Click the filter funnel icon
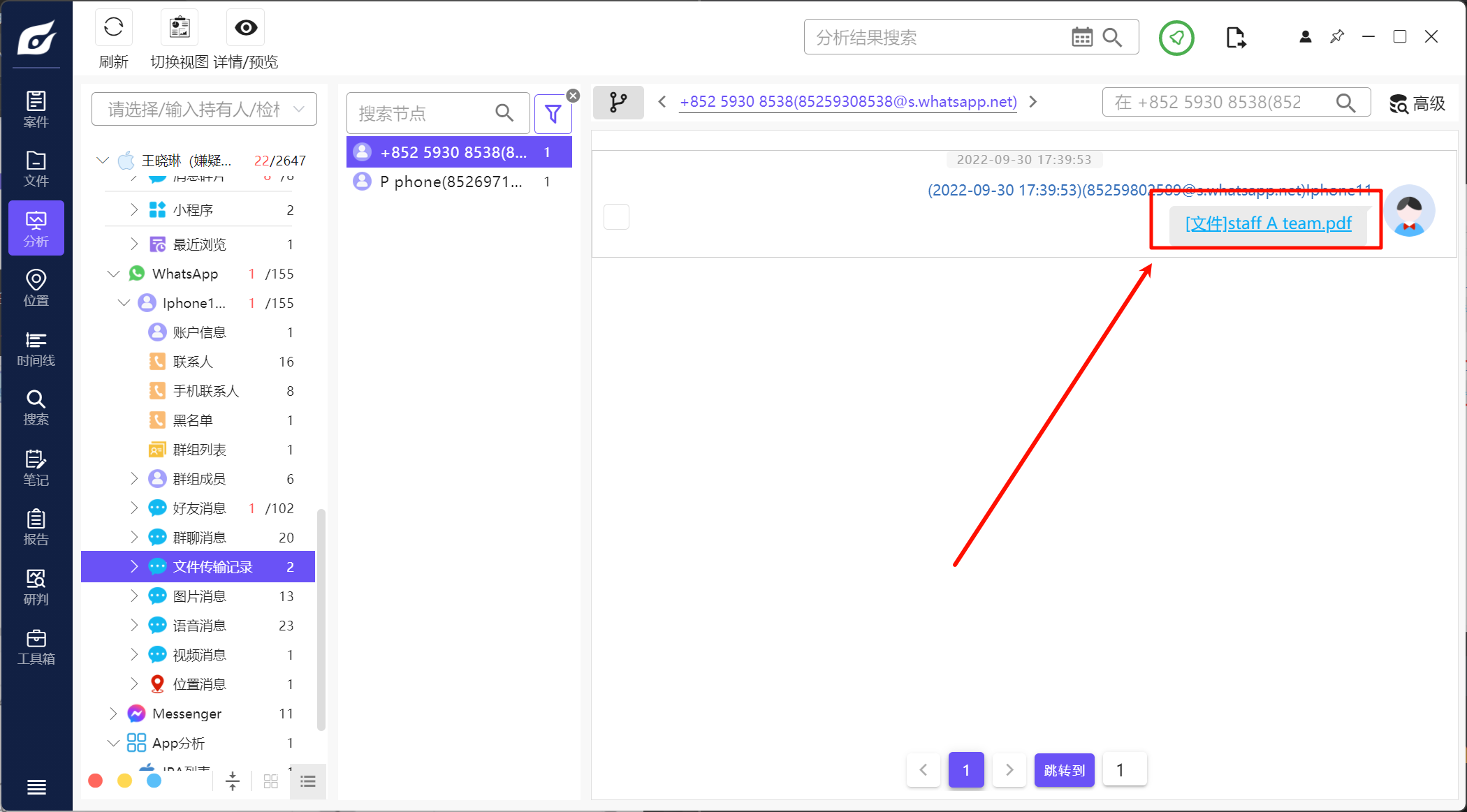The image size is (1467, 812). 553,113
